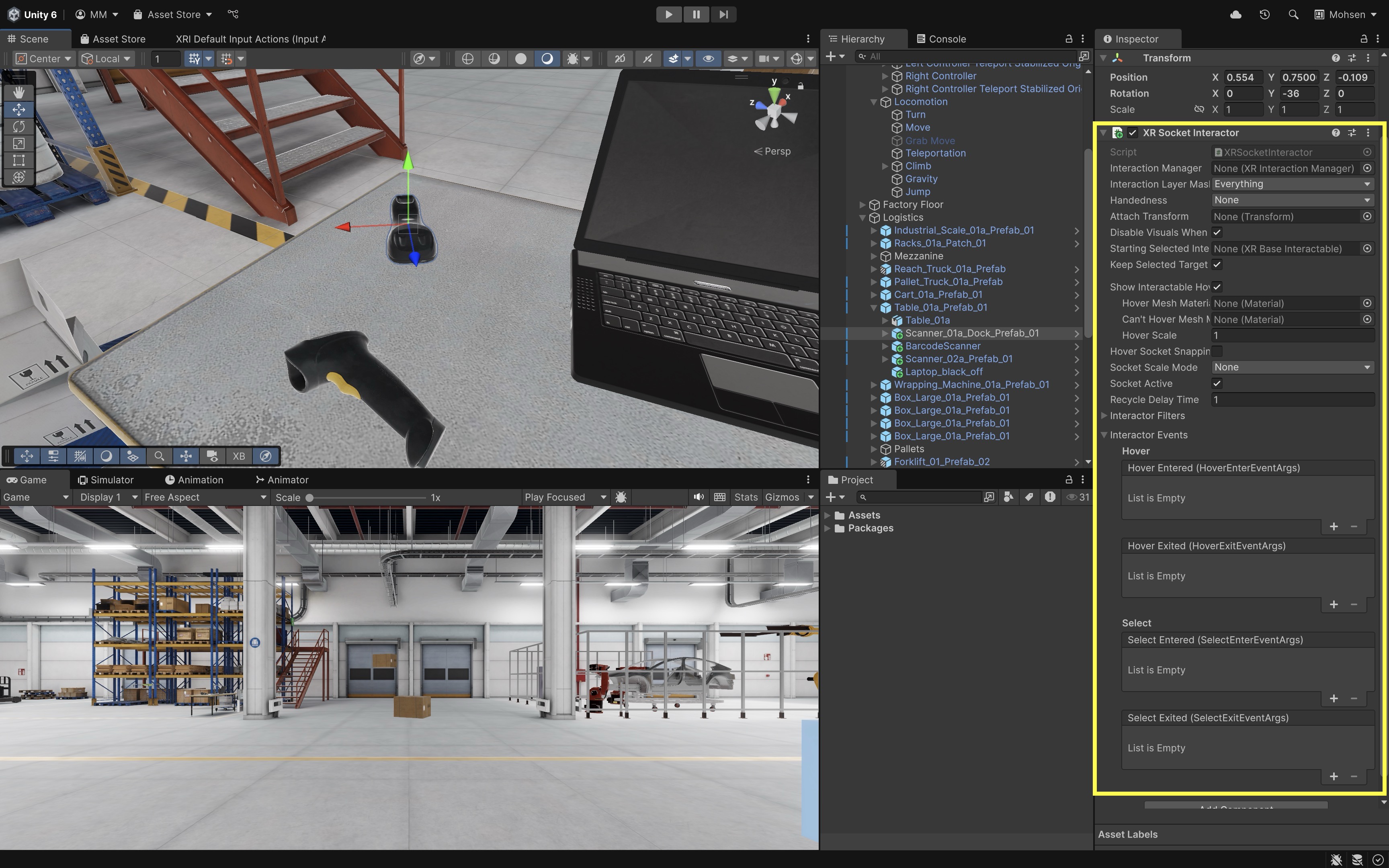Open Socket Scale Mode dropdown
Screen dimensions: 1389x868
click(x=1291, y=367)
